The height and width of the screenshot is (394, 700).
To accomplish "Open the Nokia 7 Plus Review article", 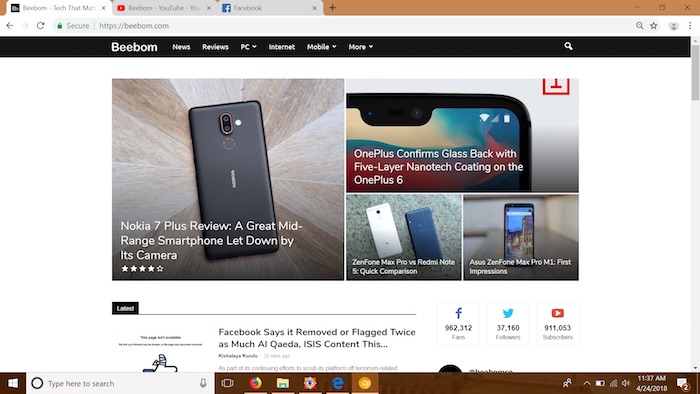I will (211, 240).
